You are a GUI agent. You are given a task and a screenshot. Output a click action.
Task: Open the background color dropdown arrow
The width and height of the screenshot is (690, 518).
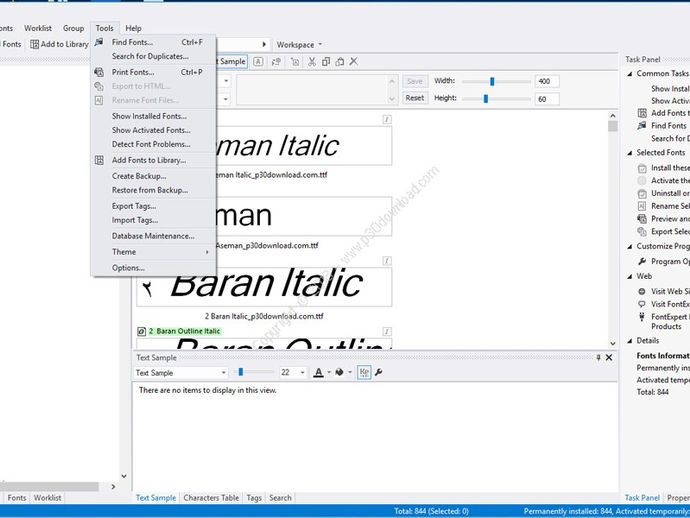point(350,372)
